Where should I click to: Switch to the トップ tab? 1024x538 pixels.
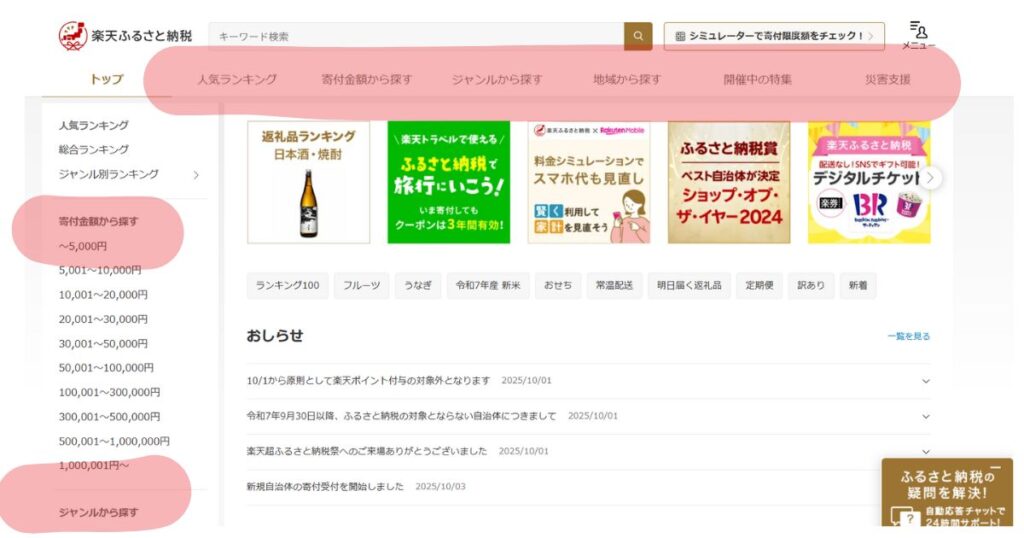point(106,80)
